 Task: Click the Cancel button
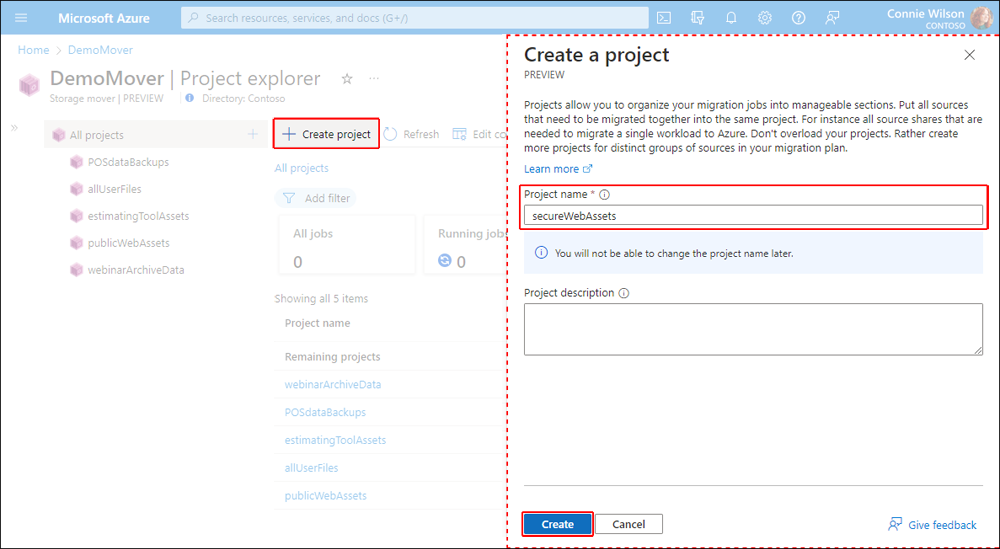point(629,524)
